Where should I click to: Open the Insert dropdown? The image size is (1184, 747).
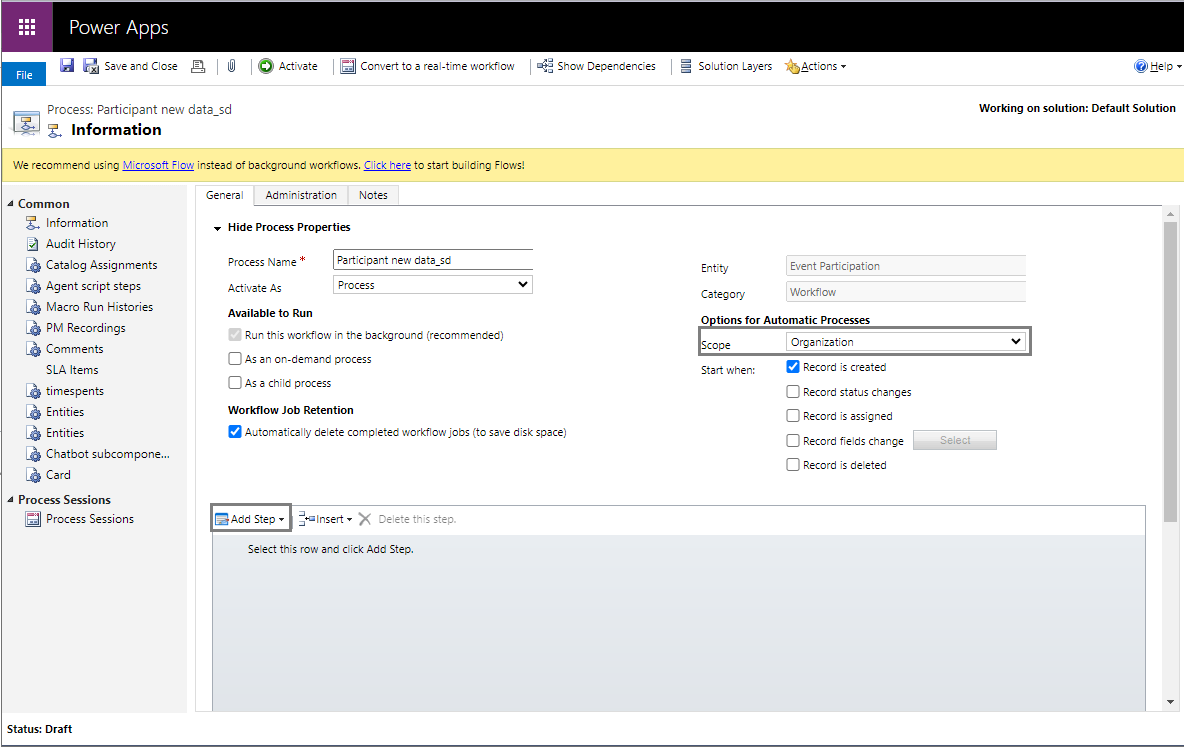[325, 519]
